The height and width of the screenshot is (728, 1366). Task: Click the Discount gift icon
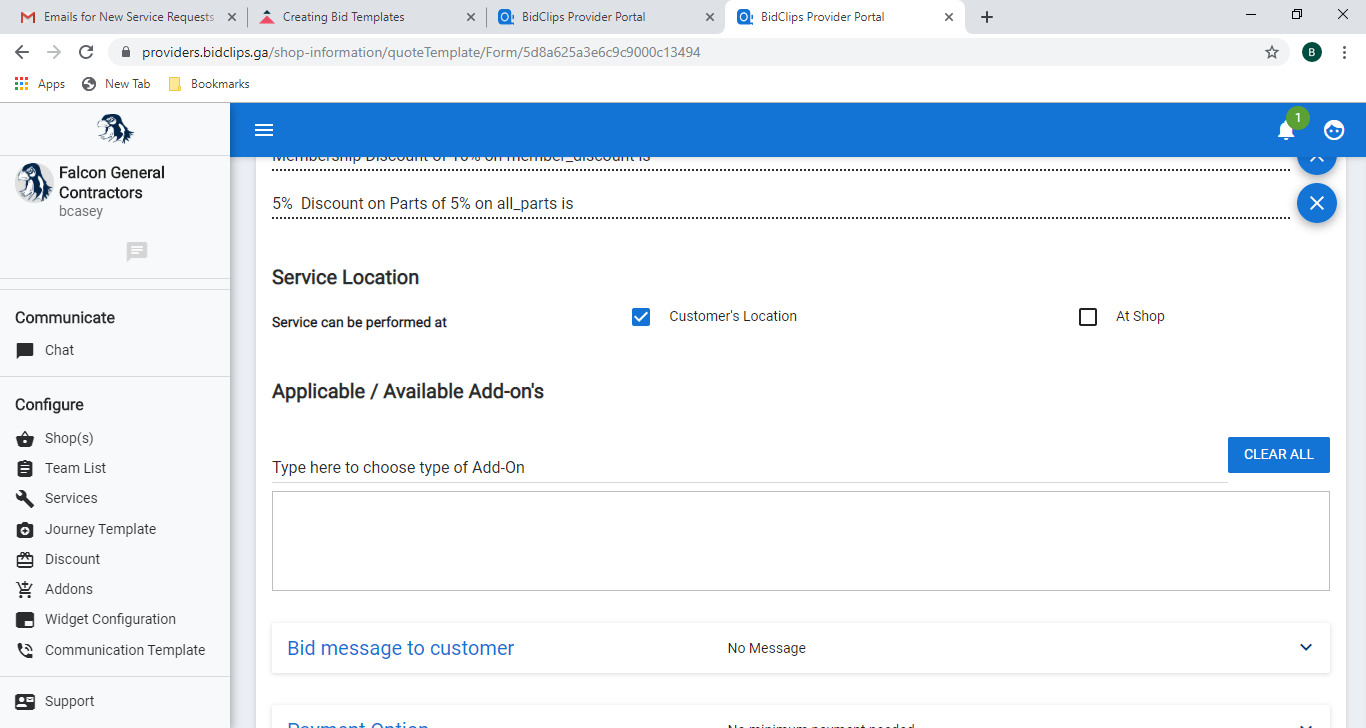click(x=25, y=560)
